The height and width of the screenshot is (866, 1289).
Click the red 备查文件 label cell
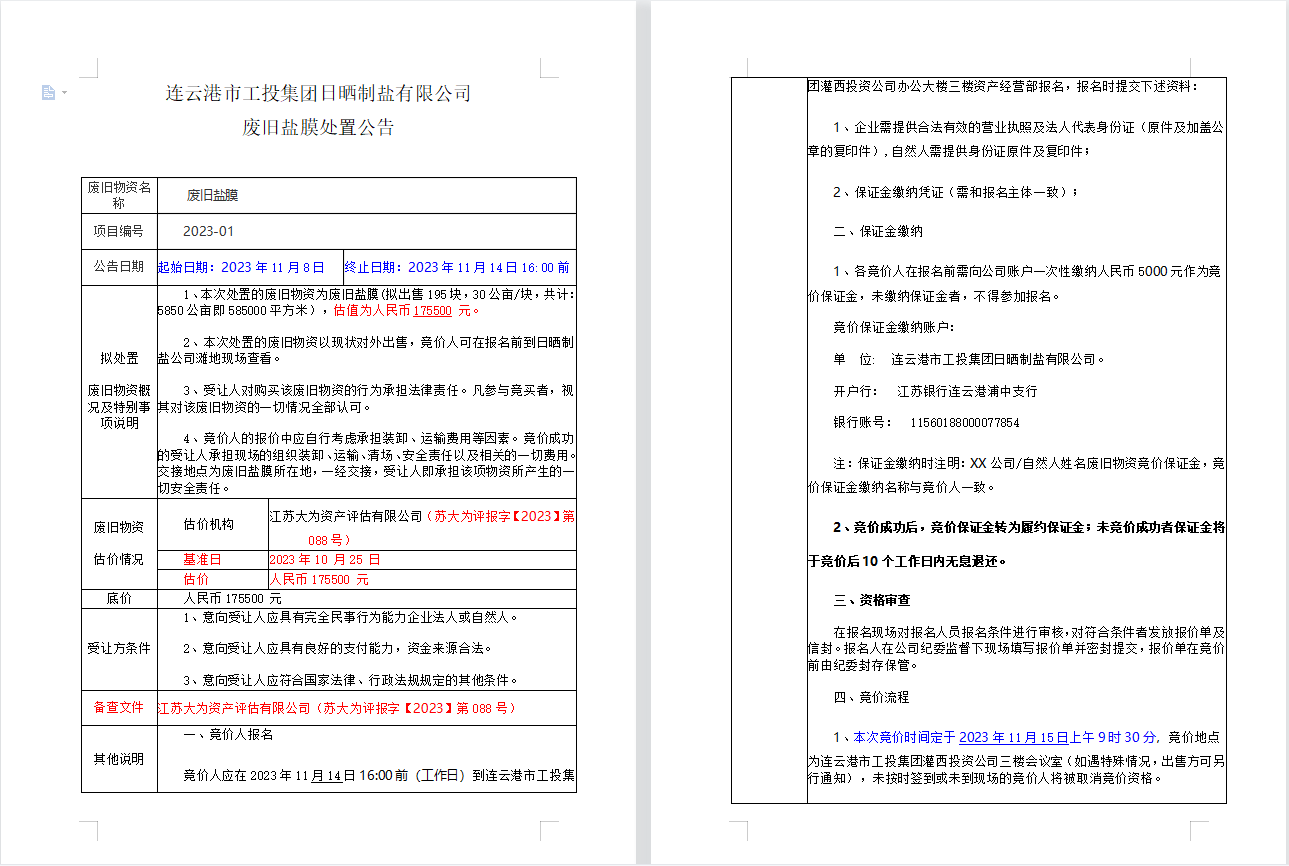tap(119, 707)
